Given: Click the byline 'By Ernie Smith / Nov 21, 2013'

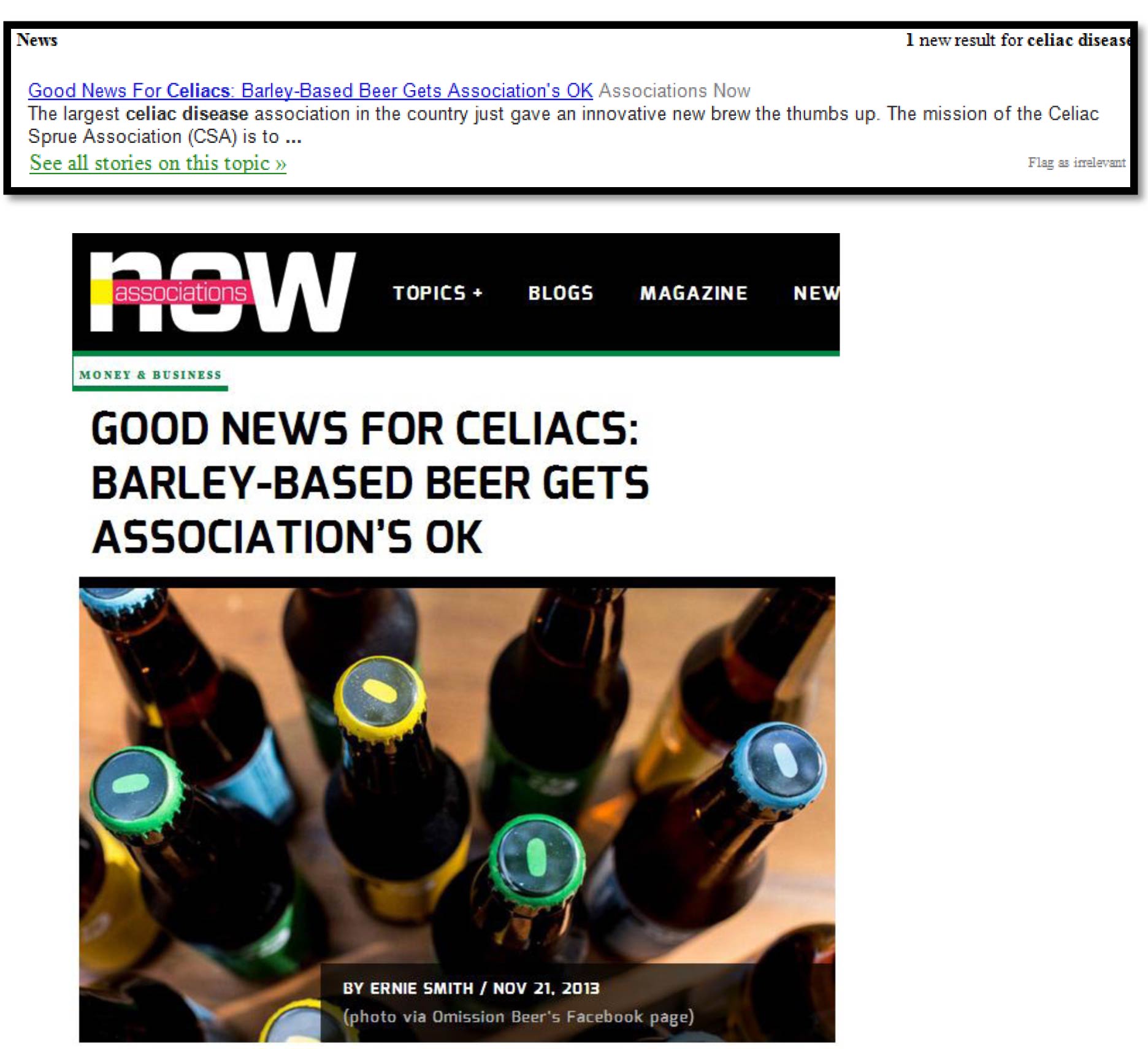Looking at the screenshot, I should point(471,988).
